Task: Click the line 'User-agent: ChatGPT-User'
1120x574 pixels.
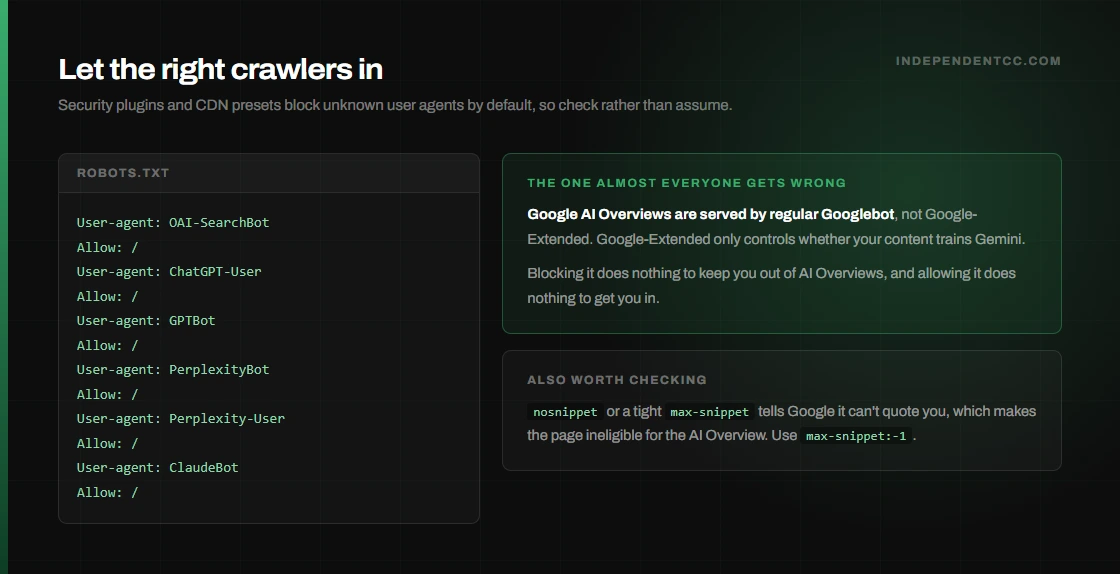Action: pyautogui.click(x=169, y=271)
